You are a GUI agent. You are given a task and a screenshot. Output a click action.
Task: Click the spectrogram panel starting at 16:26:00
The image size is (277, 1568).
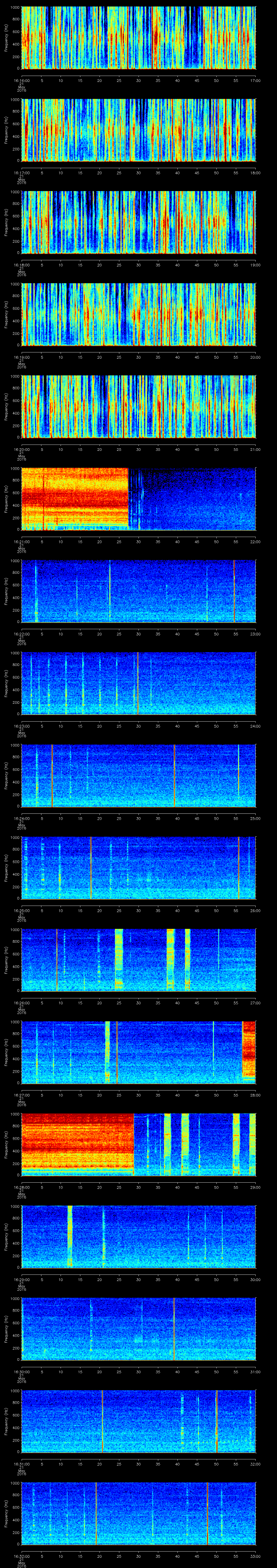point(139,960)
